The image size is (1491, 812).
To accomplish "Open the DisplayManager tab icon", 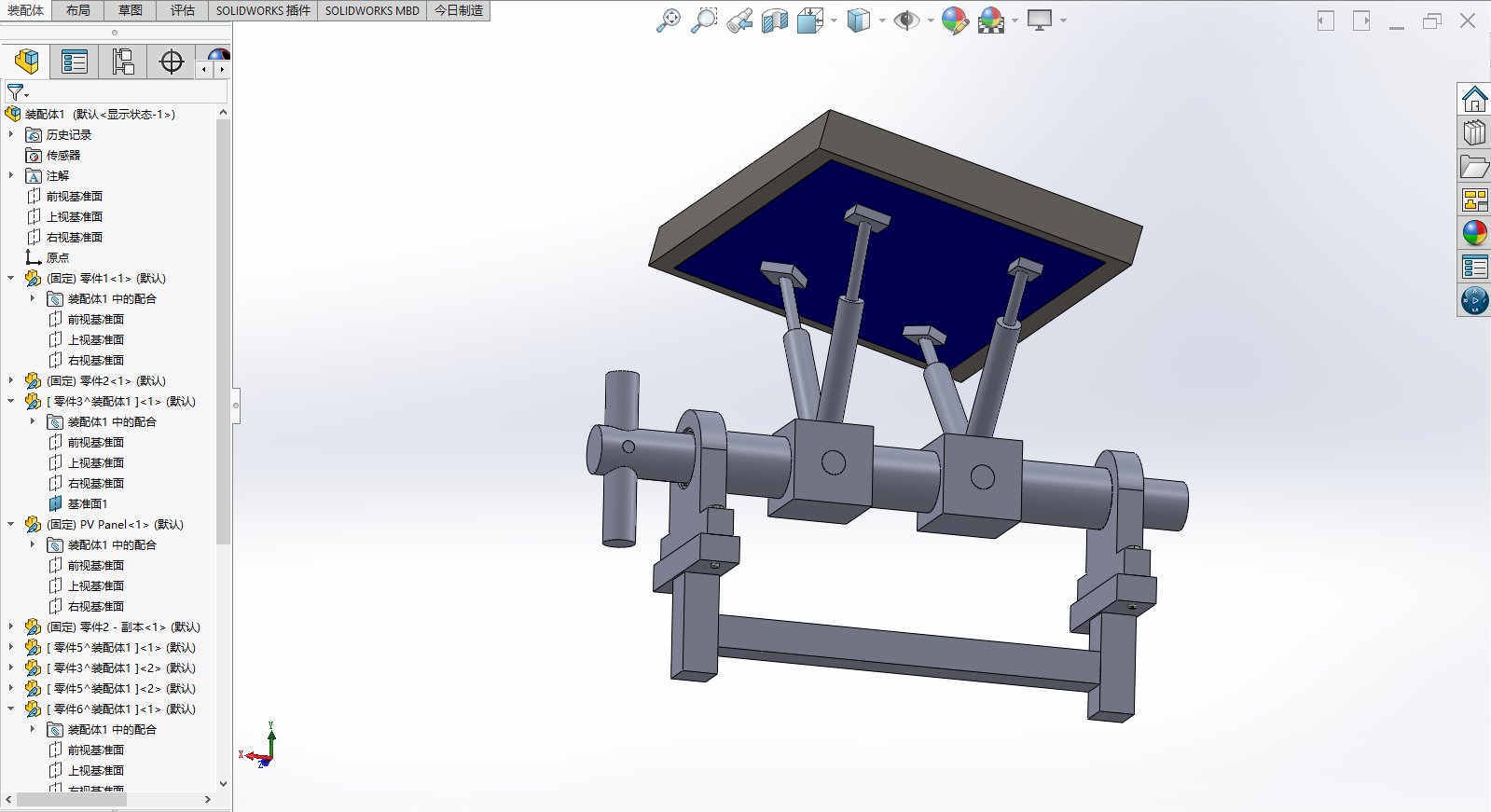I will click(218, 55).
